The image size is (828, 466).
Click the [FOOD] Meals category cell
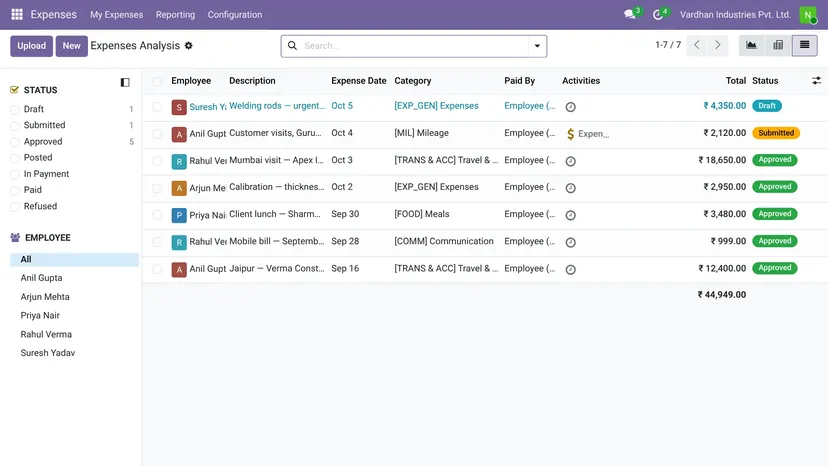pyautogui.click(x=421, y=214)
